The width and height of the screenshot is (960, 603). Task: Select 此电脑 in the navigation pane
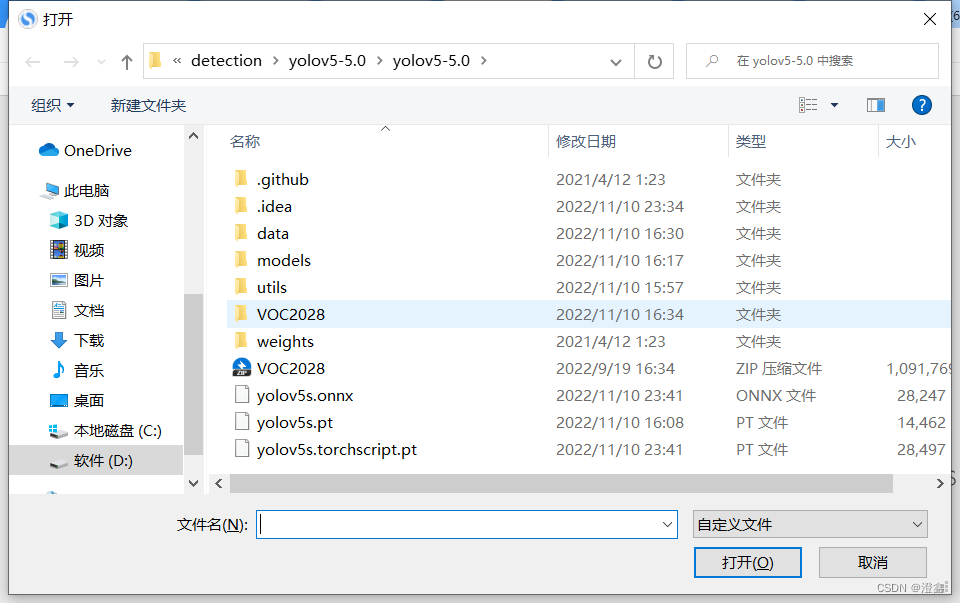pos(86,190)
